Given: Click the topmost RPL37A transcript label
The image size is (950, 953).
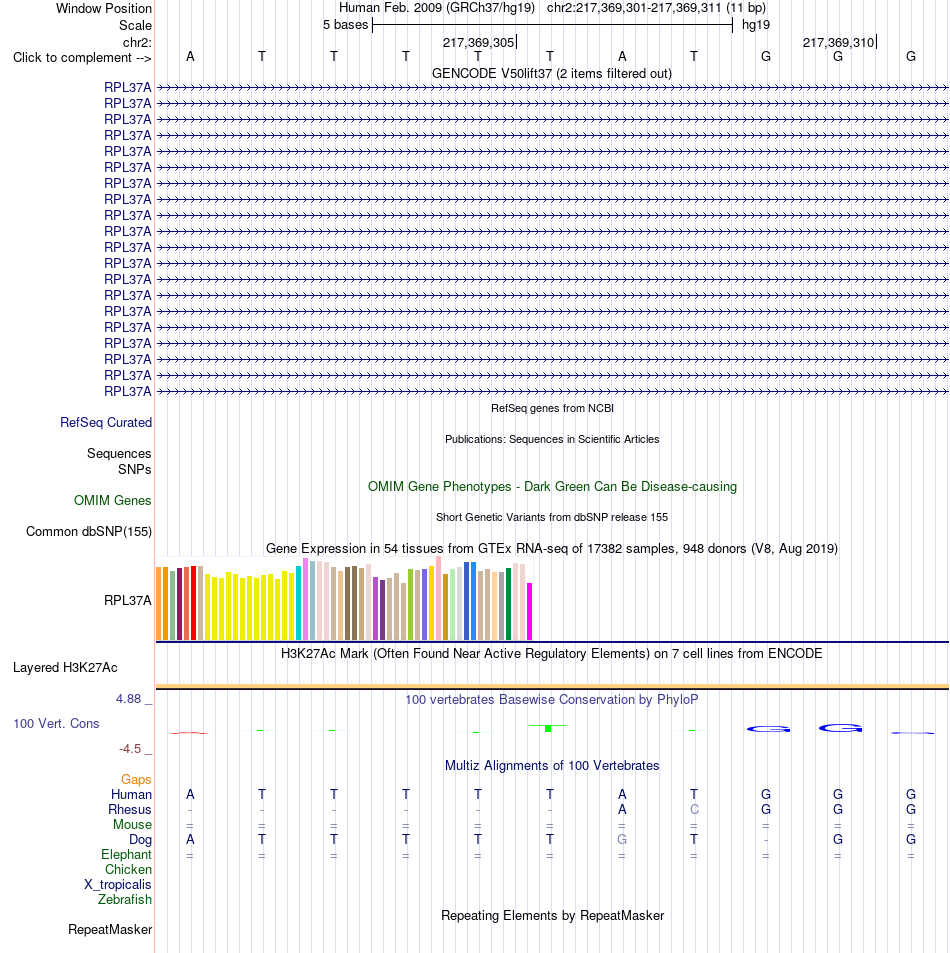Looking at the screenshot, I should tap(128, 88).
